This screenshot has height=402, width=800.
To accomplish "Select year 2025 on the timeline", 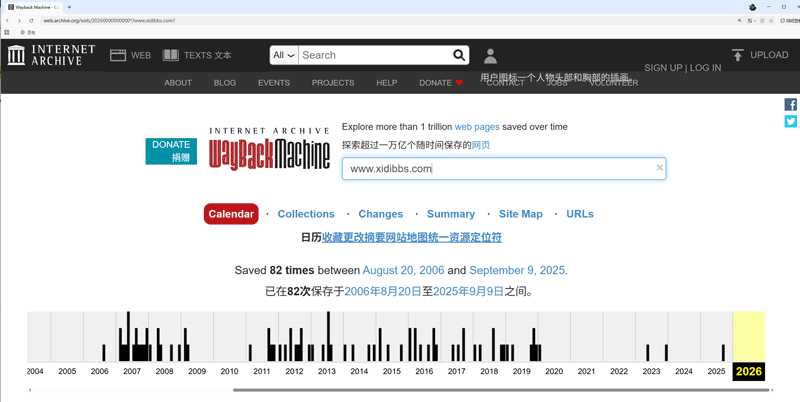I will (x=716, y=371).
